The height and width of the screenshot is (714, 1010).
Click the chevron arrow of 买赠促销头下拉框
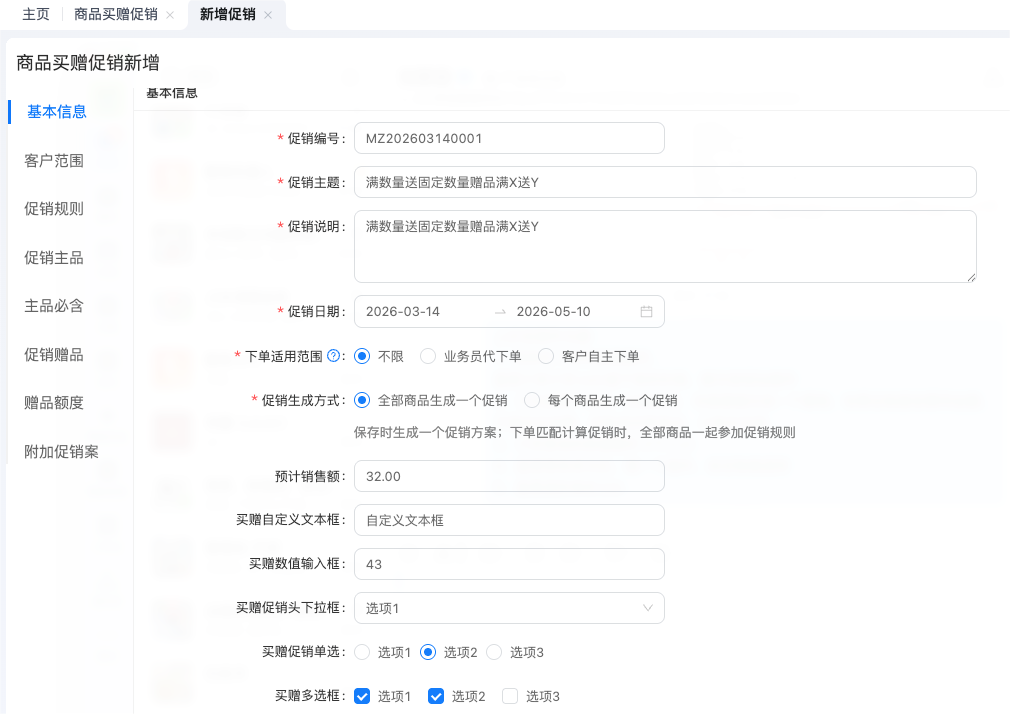[x=647, y=608]
